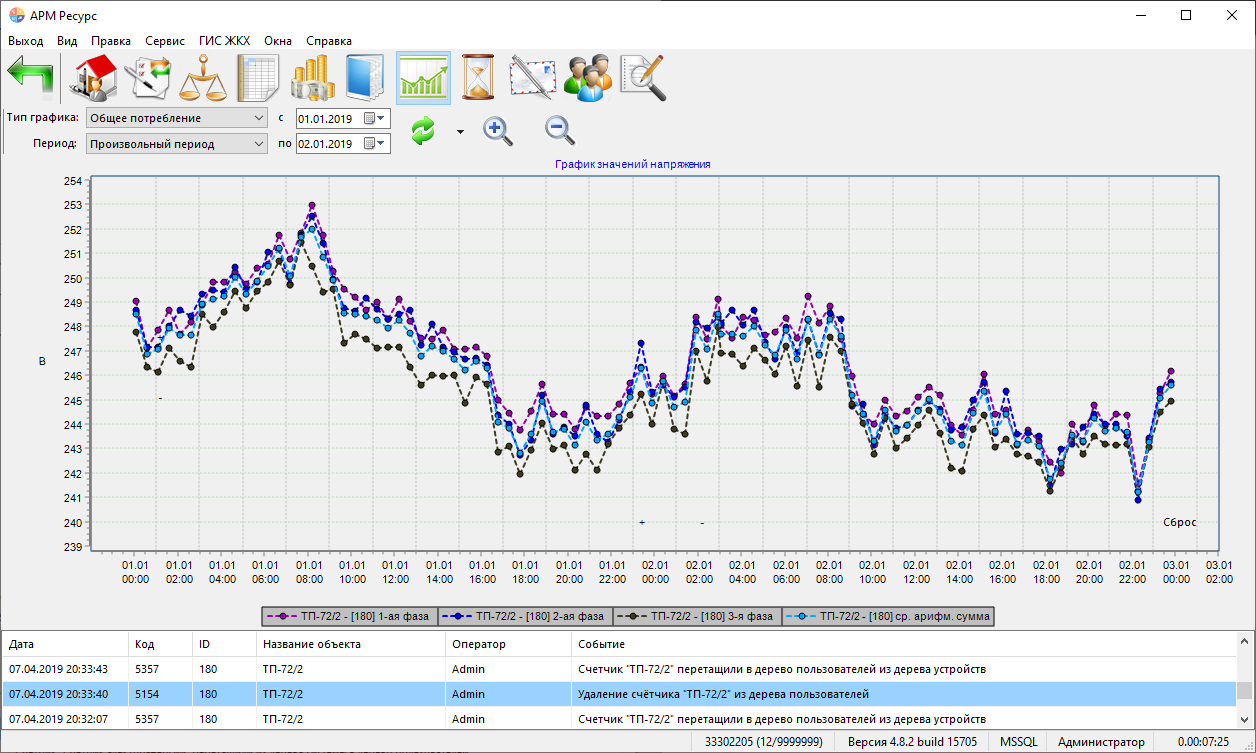Toggle the '3-я фаза' legend series

pyautogui.click(x=696, y=617)
